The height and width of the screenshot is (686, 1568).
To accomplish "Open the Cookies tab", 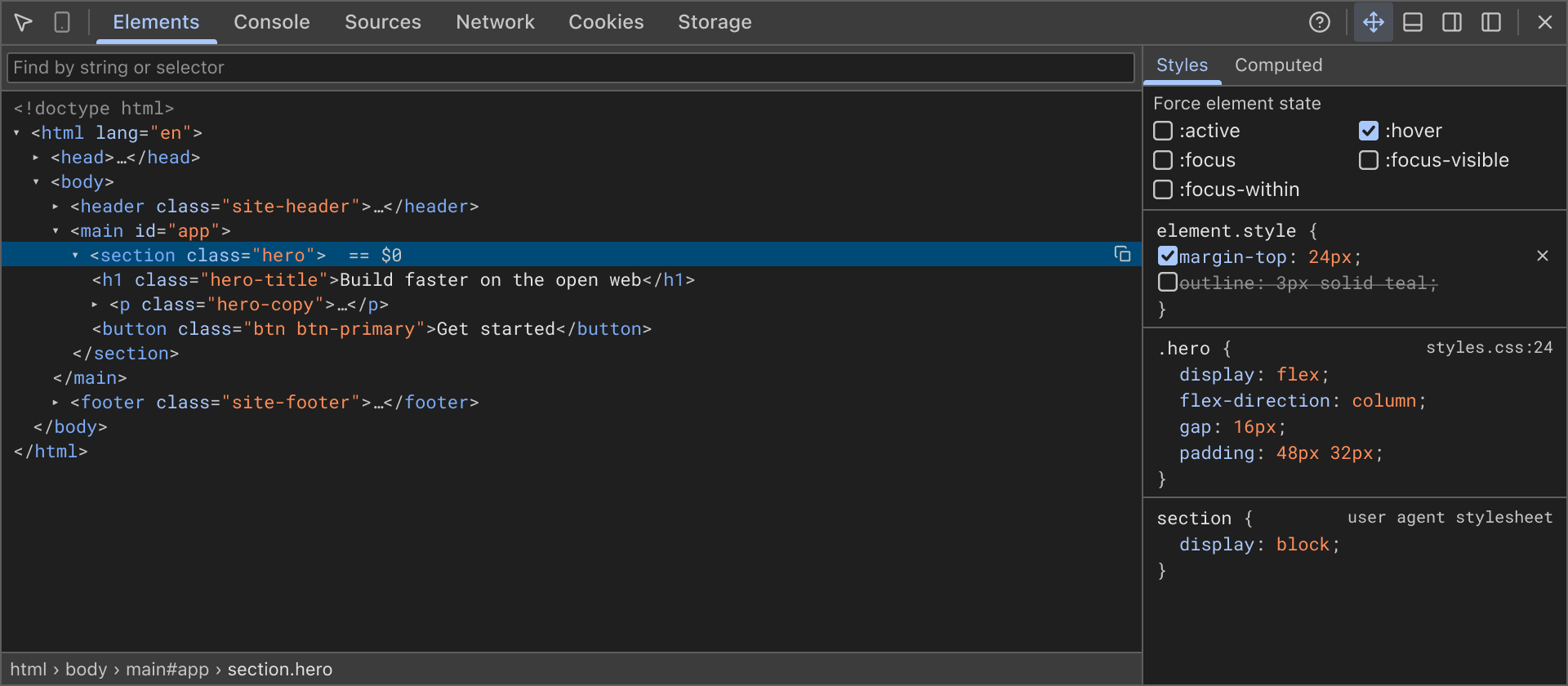I will pos(606,22).
